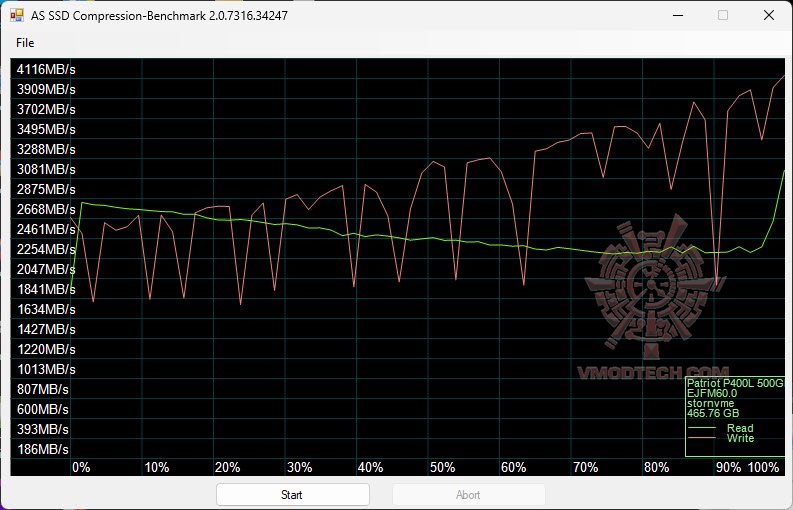Click the Write legend entry
Viewport: 793px width, 510px height.
pos(740,438)
